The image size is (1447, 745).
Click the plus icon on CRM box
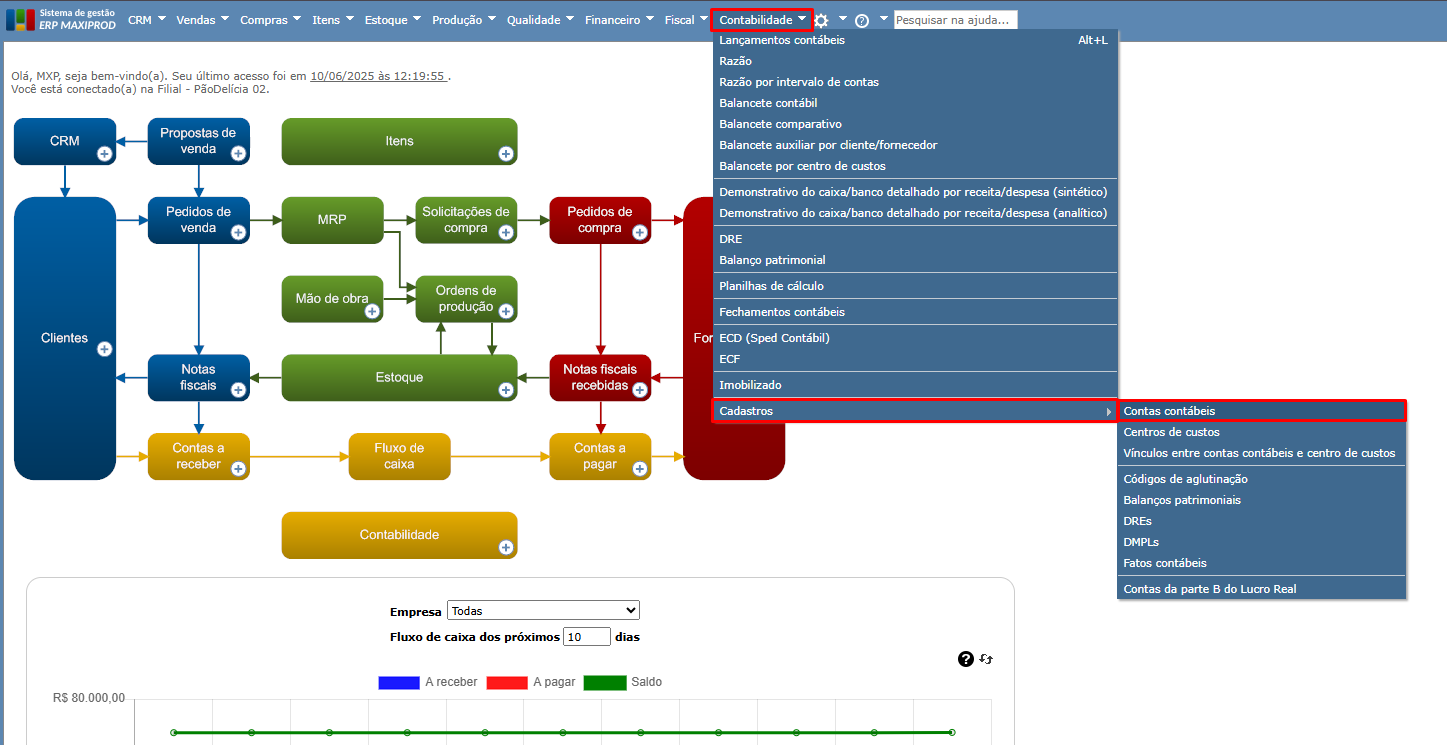(104, 153)
